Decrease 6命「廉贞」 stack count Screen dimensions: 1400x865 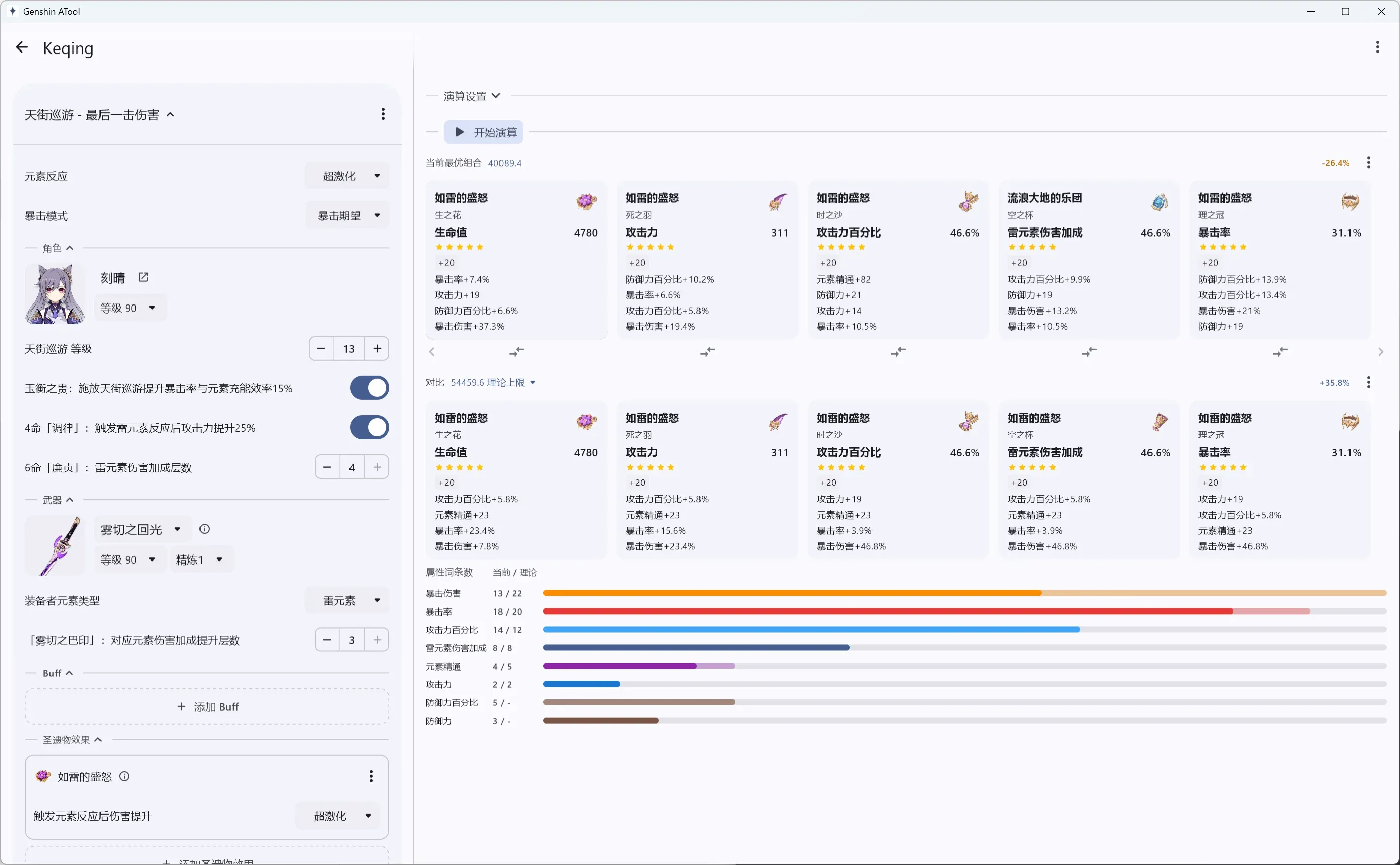[x=327, y=467]
